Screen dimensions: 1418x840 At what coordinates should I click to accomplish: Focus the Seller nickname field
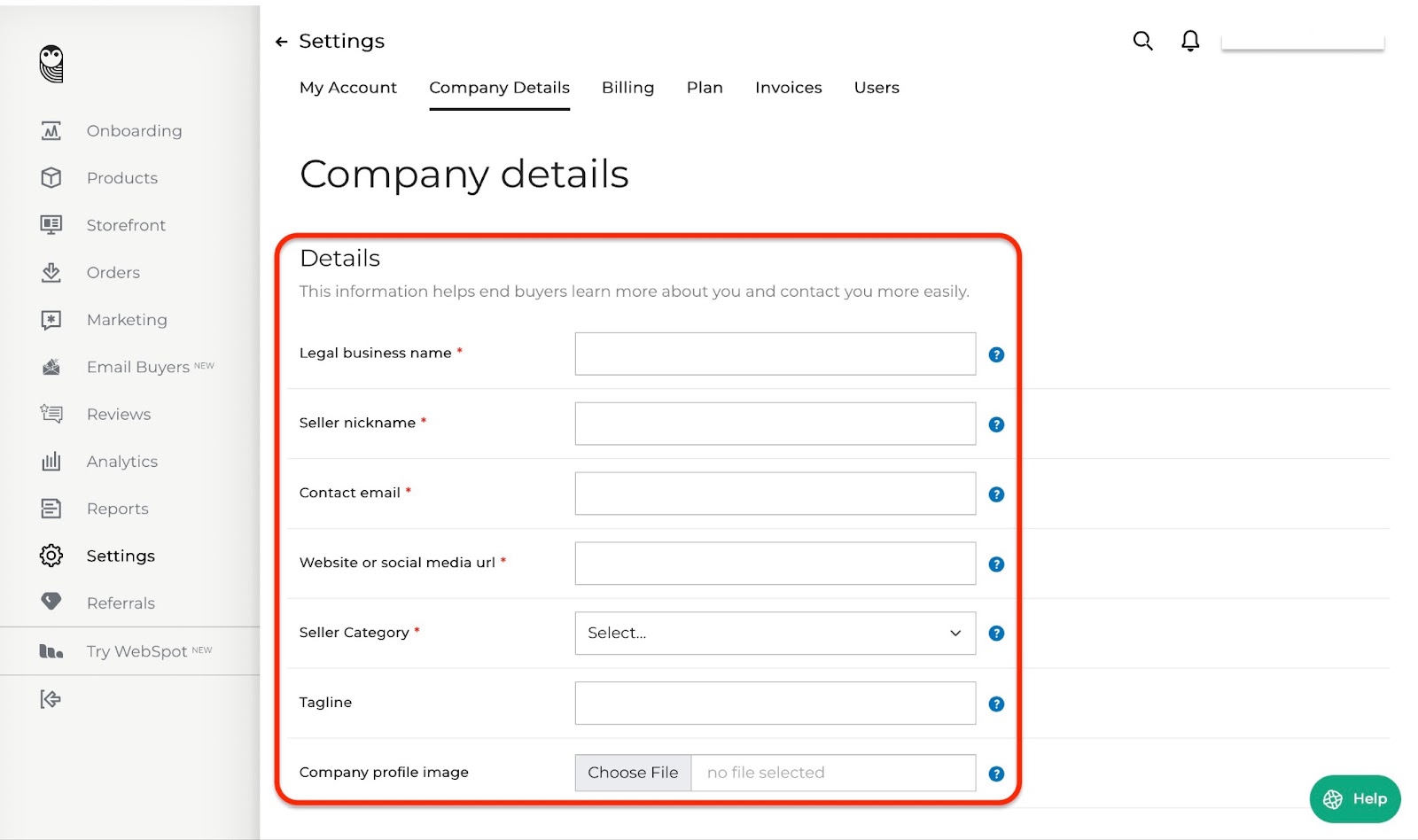click(775, 424)
